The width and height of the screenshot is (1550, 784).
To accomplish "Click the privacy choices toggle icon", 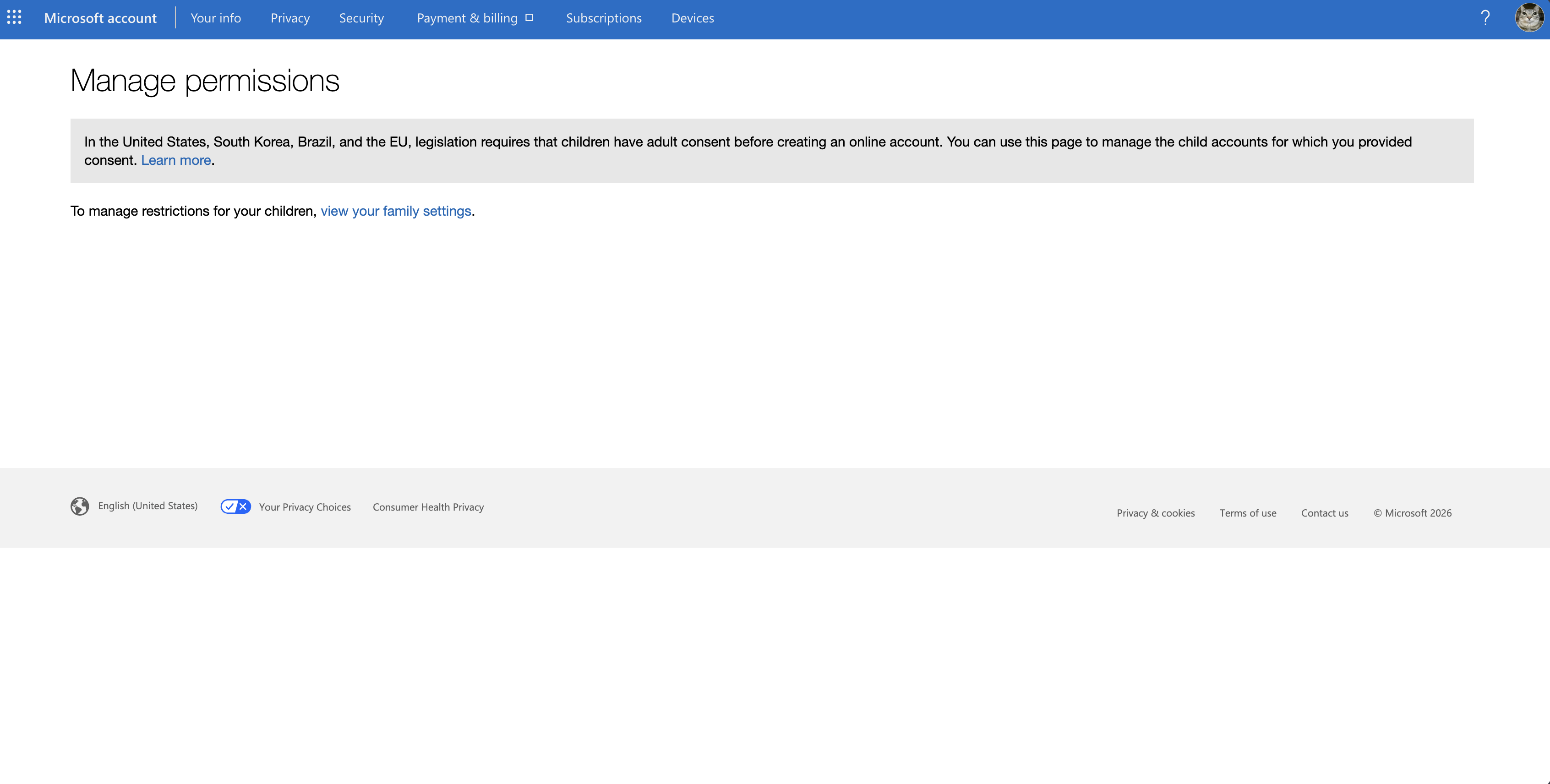I will click(x=235, y=506).
